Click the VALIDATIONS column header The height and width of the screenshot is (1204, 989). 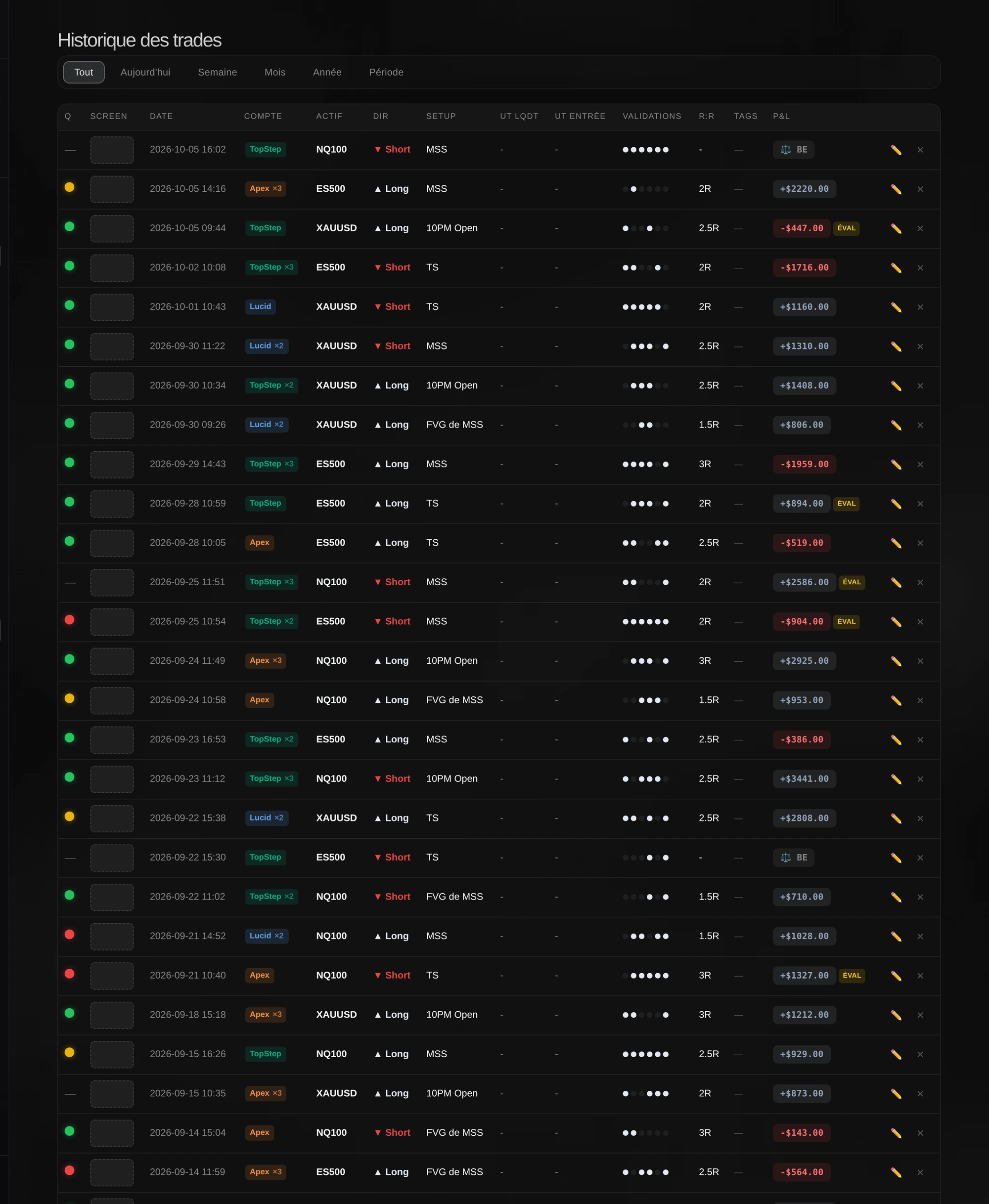pos(652,116)
